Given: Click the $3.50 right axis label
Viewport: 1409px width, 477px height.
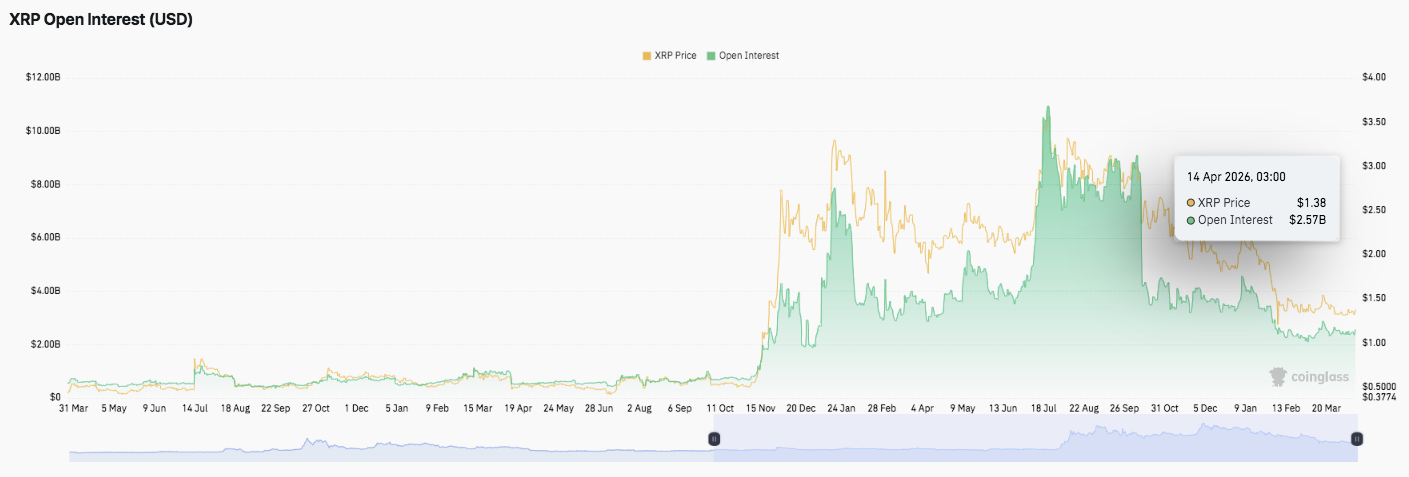Looking at the screenshot, I should pos(1375,121).
